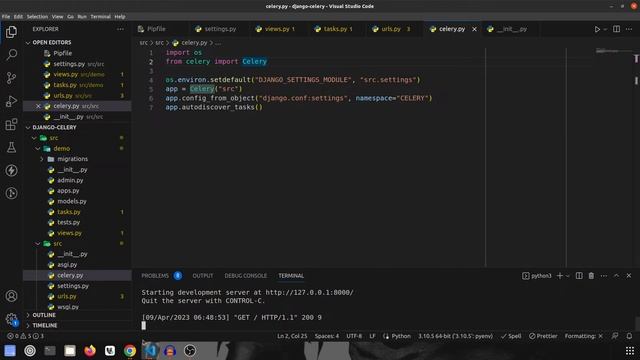Toggle Prettier status bar item
Image resolution: width=640 pixels, height=360 pixels.
click(x=543, y=336)
